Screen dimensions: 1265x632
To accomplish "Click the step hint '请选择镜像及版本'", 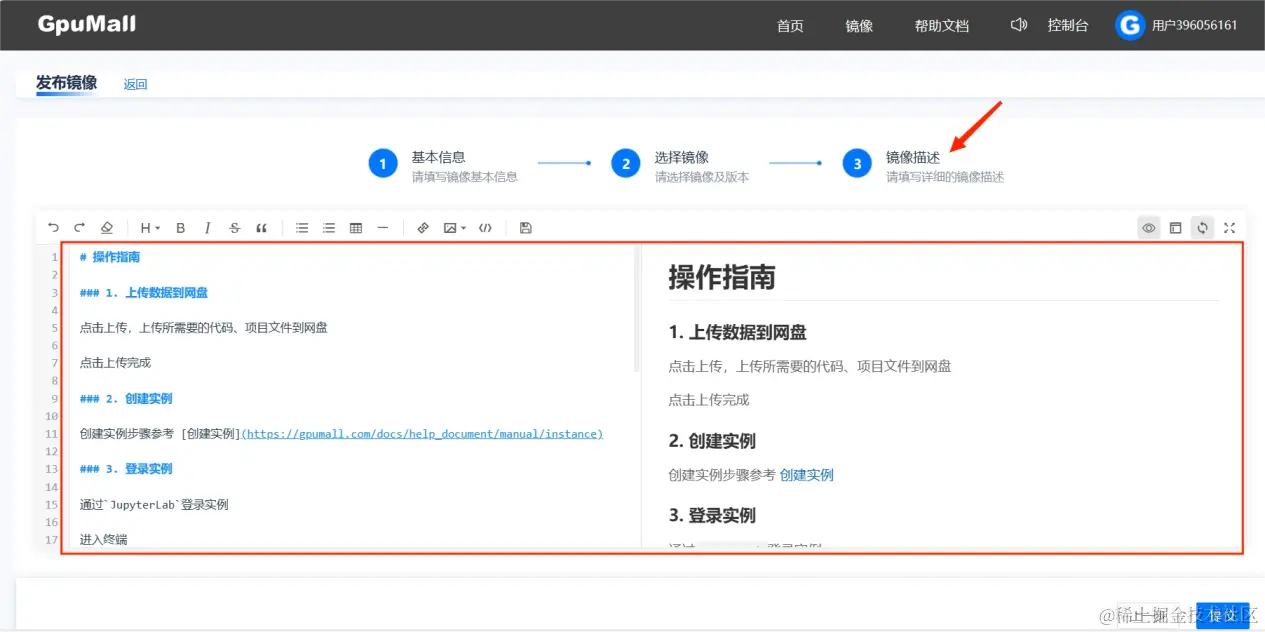I will [702, 177].
